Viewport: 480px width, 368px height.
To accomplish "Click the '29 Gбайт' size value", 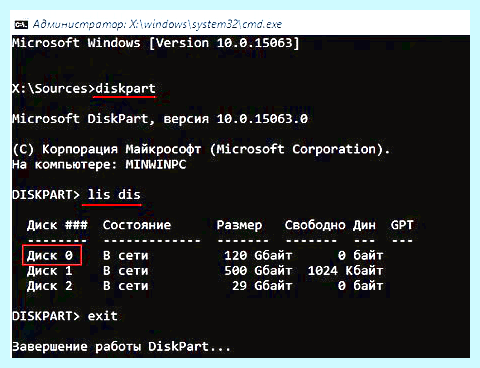I will click(262, 286).
